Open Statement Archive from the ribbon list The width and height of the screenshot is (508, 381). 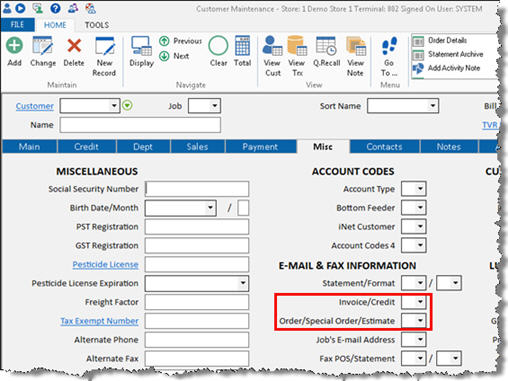click(x=448, y=54)
